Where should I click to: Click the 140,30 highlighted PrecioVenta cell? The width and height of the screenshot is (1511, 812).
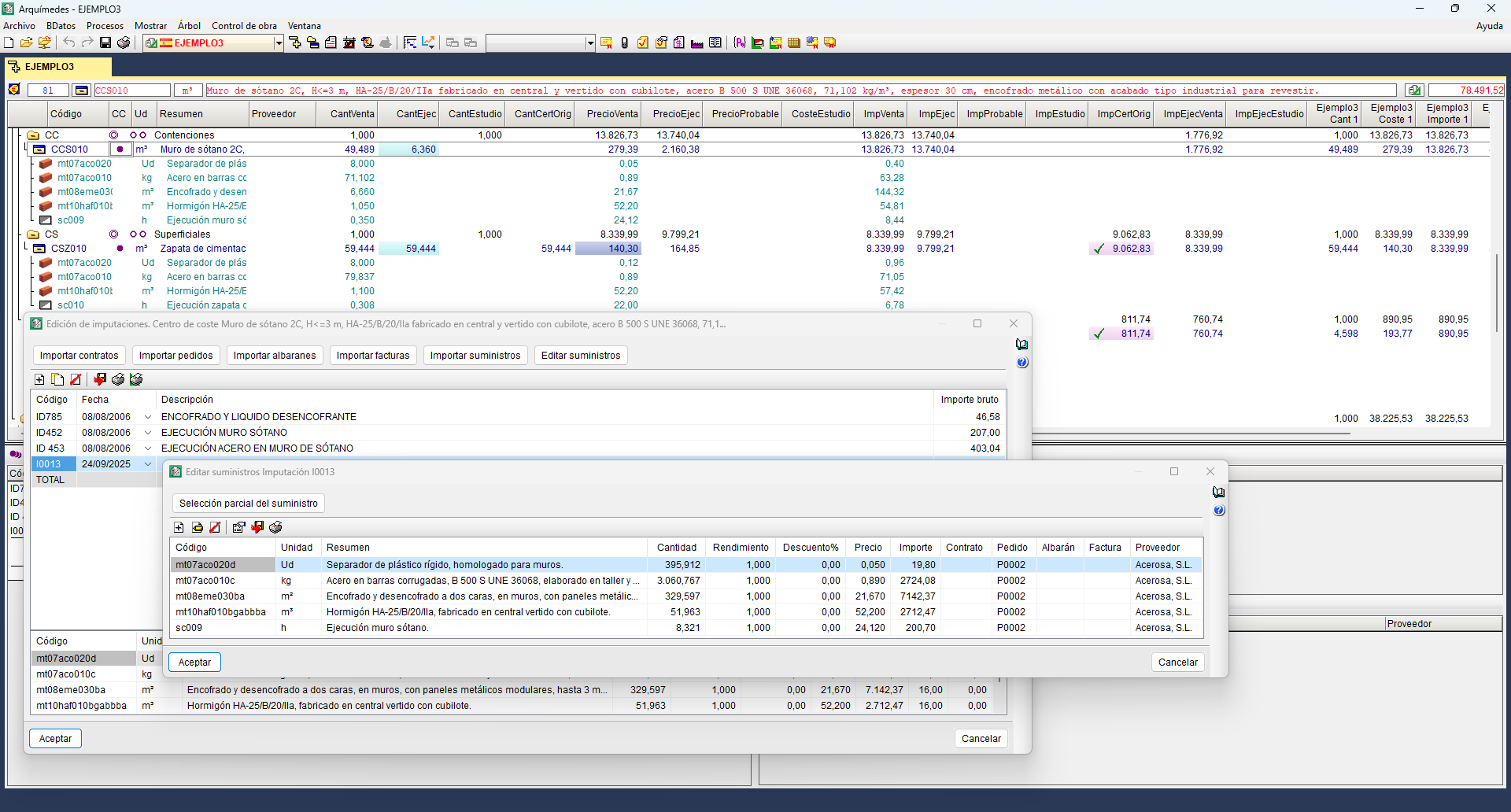click(608, 249)
